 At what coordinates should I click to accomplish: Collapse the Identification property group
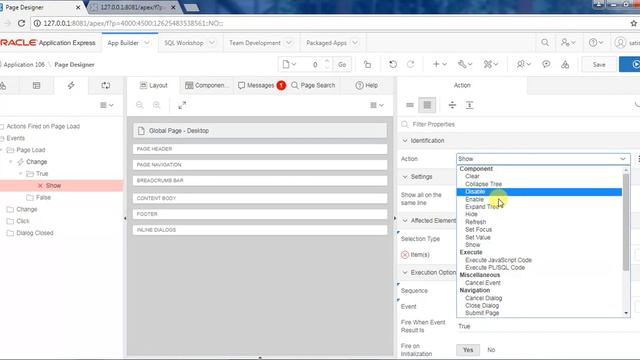[405, 140]
